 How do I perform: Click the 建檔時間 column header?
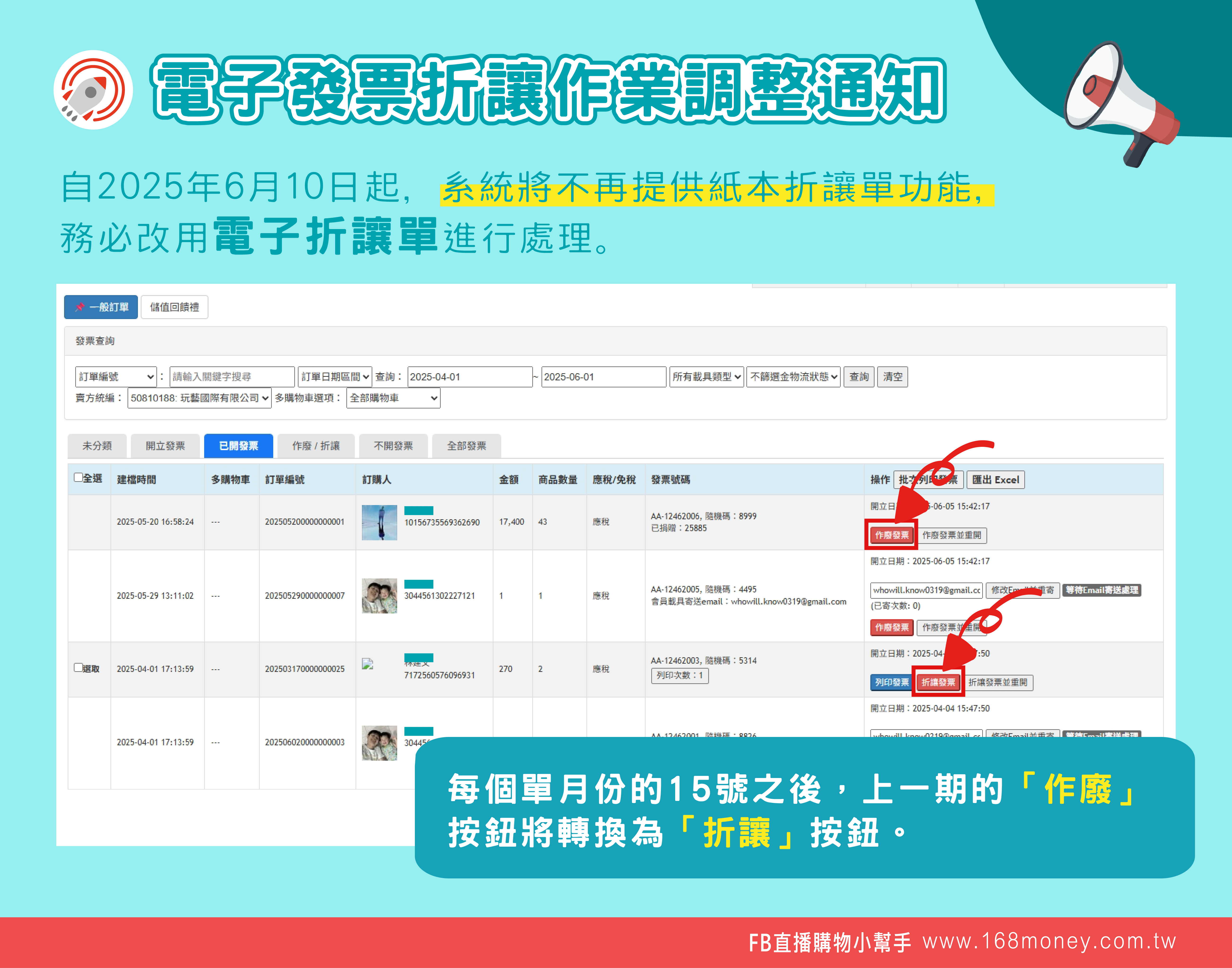pos(136,480)
